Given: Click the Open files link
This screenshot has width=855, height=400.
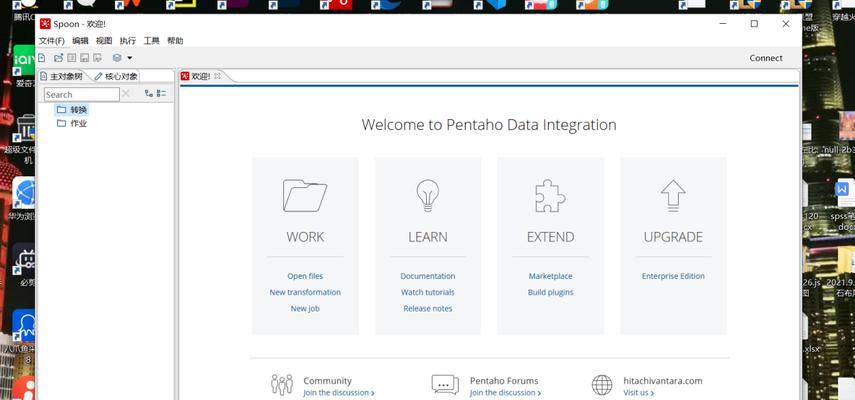Looking at the screenshot, I should point(305,276).
